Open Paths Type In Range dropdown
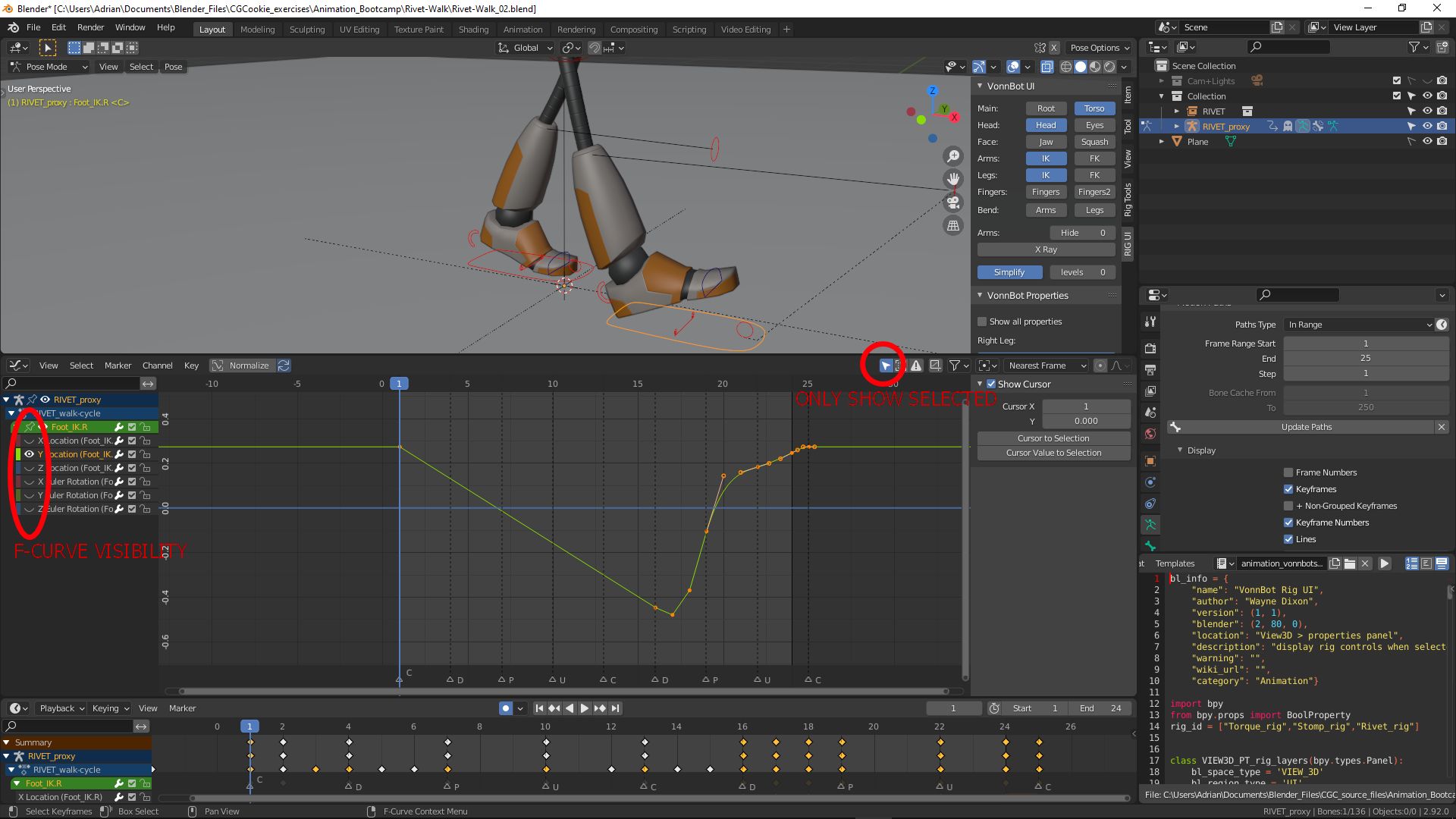This screenshot has width=1456, height=819. coord(1359,325)
